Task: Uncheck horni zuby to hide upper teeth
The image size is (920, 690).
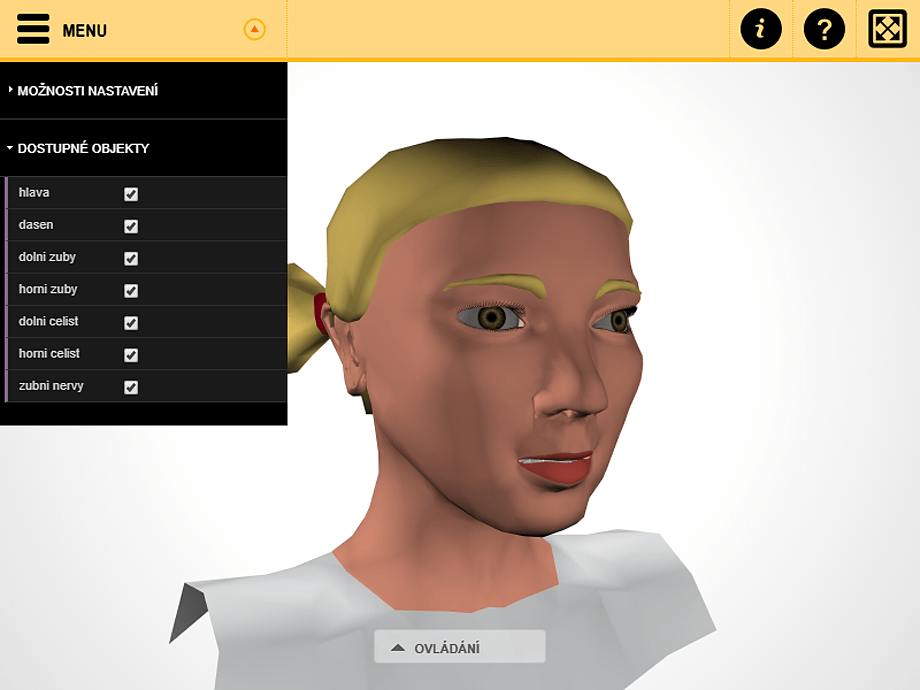Action: [130, 290]
